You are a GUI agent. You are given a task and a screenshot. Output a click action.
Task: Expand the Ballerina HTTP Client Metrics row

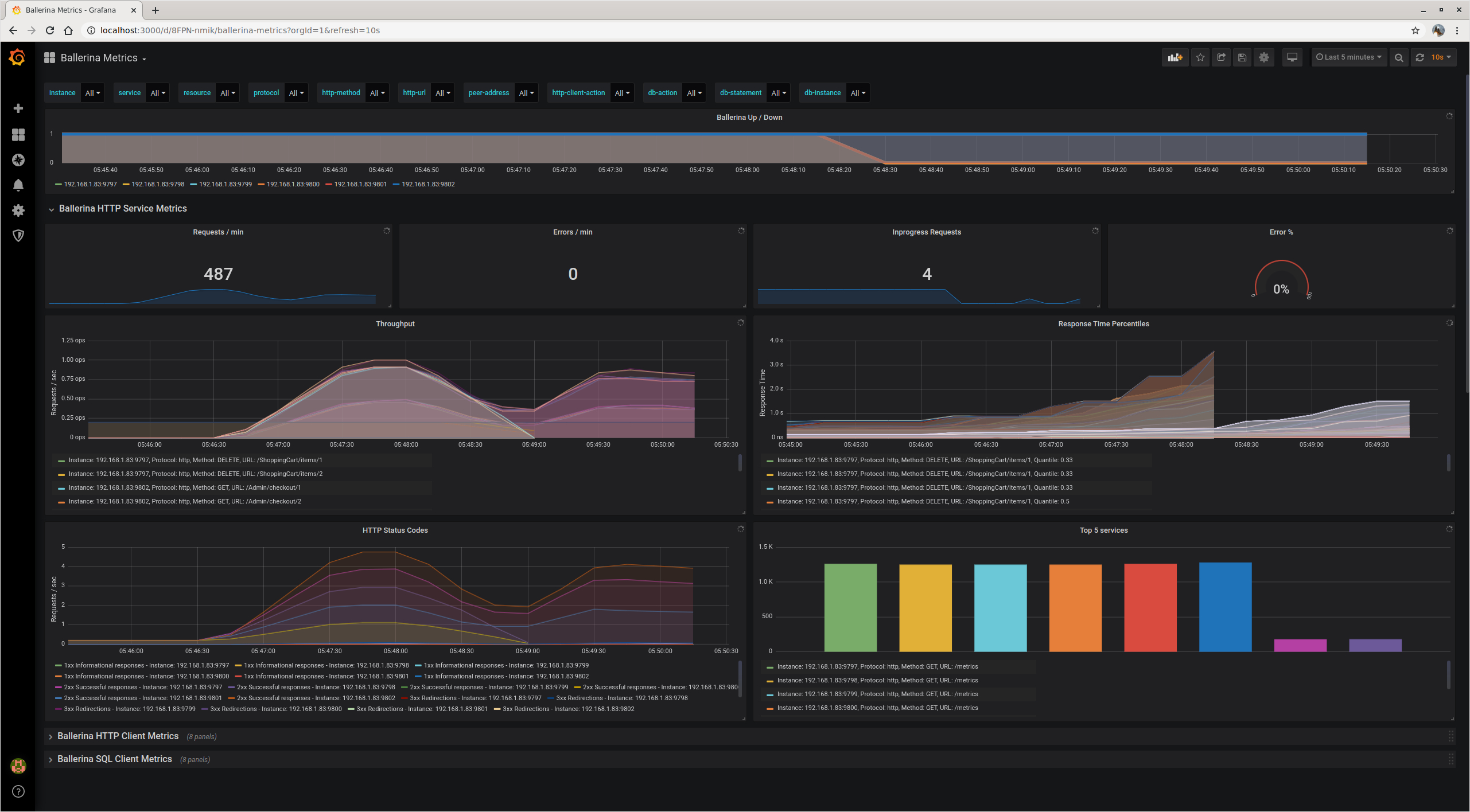pyautogui.click(x=118, y=736)
